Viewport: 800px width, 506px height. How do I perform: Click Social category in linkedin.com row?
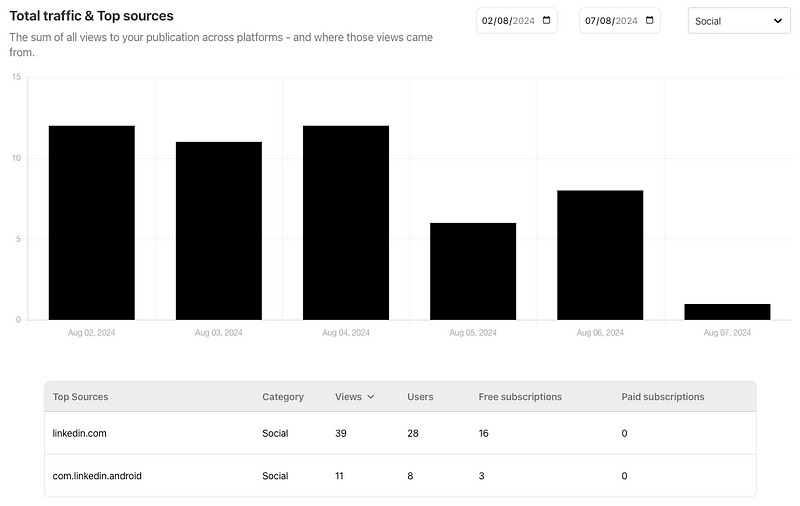click(276, 433)
